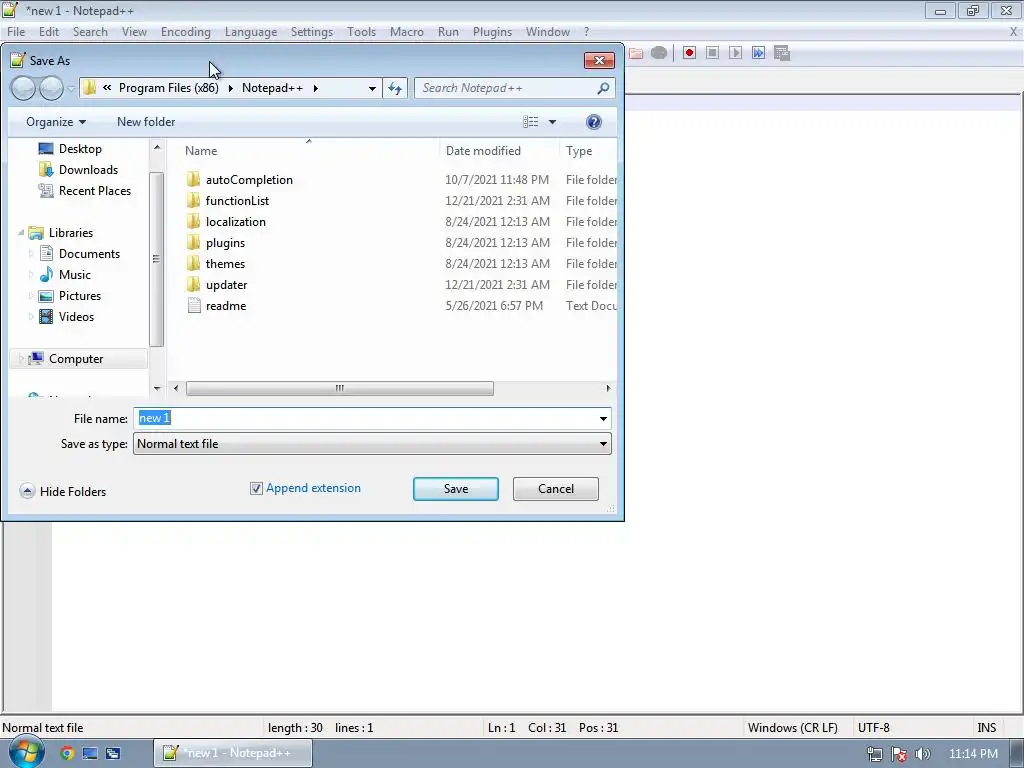Open the Macro menu
This screenshot has width=1024, height=768.
(406, 31)
